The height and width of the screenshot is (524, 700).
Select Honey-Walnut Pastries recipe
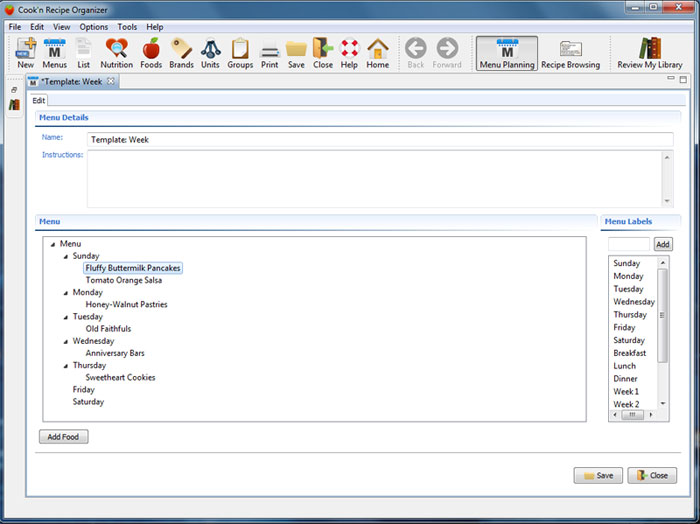[x=126, y=304]
